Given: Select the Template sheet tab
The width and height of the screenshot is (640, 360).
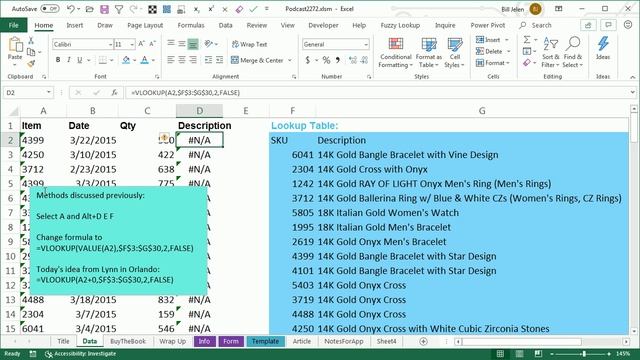Looking at the screenshot, I should [265, 341].
